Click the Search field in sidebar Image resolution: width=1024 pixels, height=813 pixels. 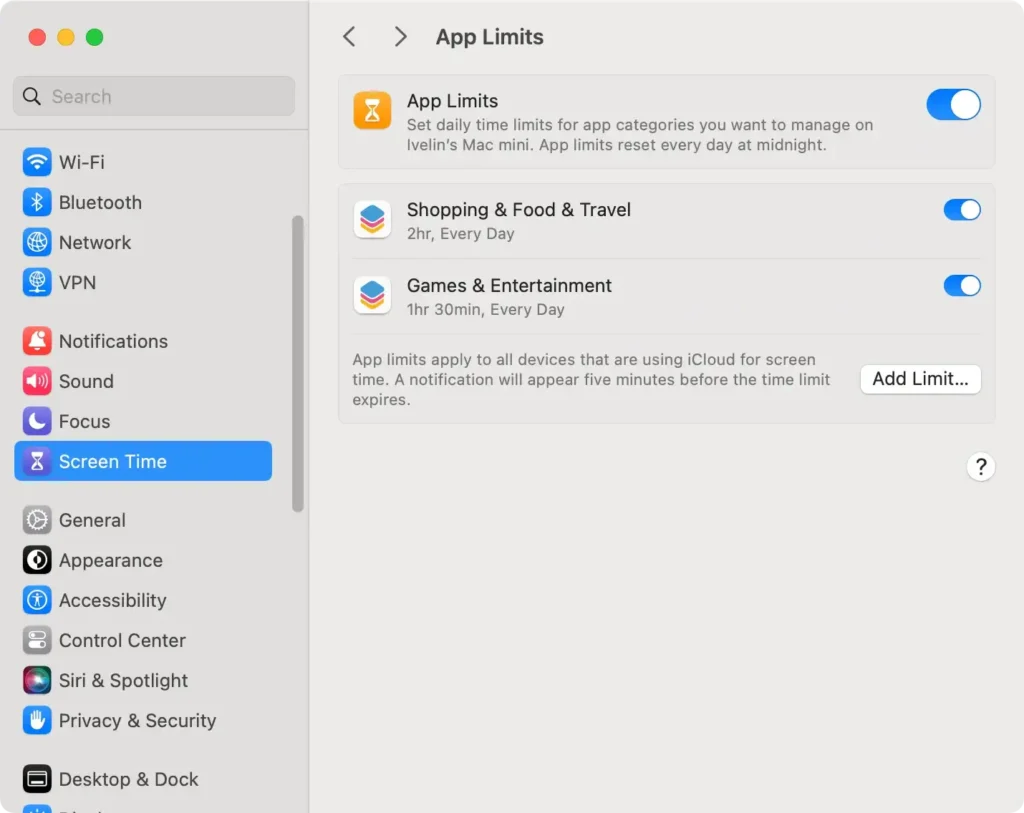point(155,97)
